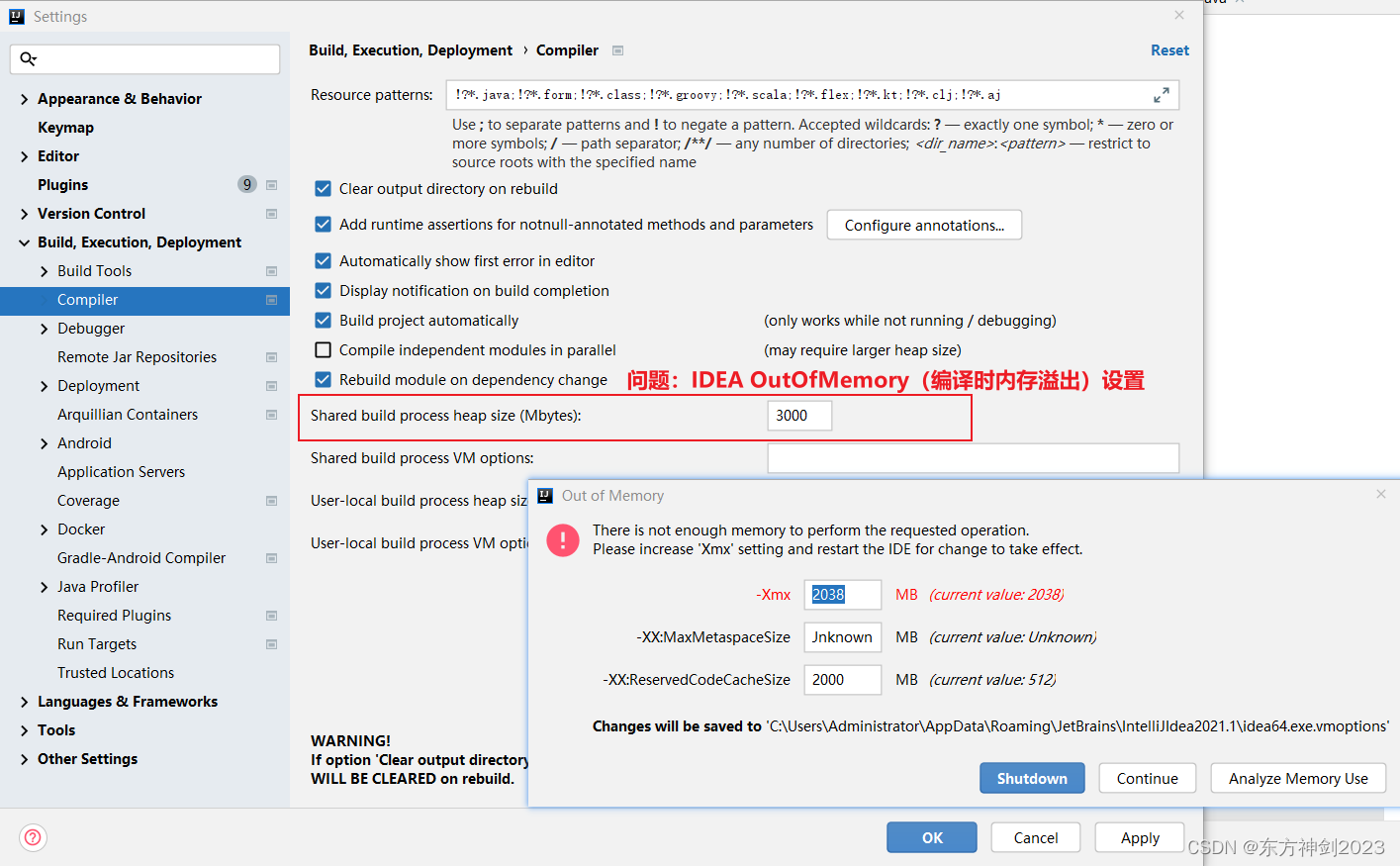The image size is (1400, 866).
Task: Click Shutdown button
Action: tap(1032, 778)
